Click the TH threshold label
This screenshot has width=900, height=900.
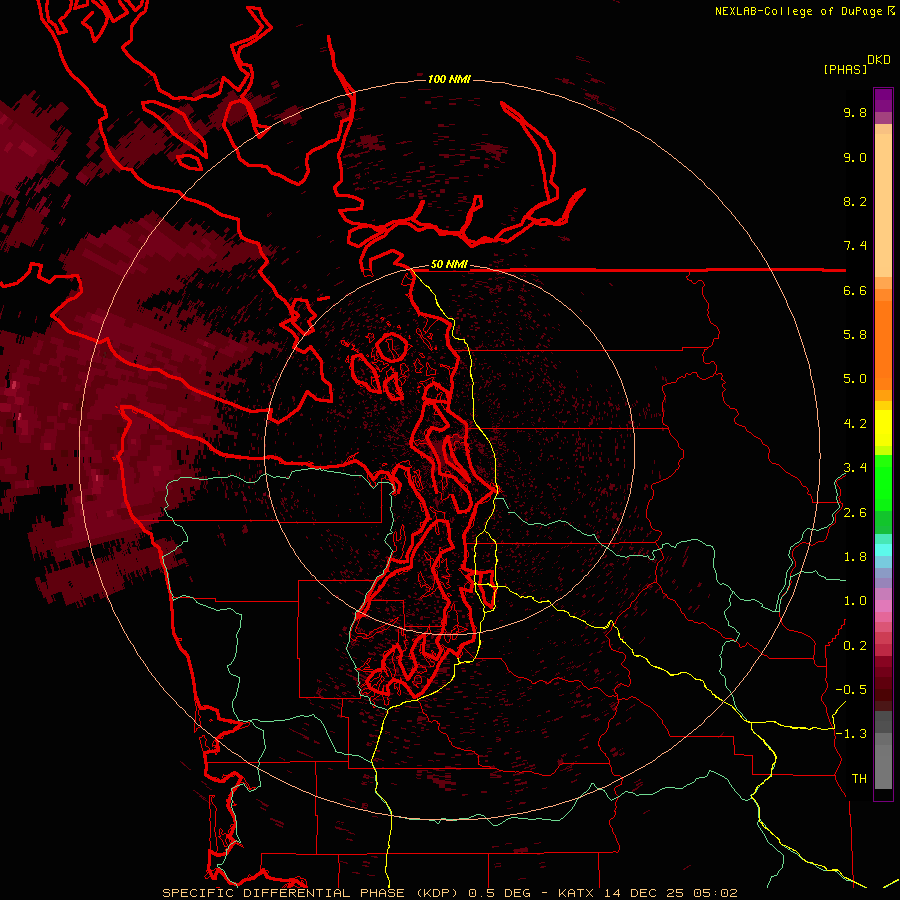tap(859, 779)
